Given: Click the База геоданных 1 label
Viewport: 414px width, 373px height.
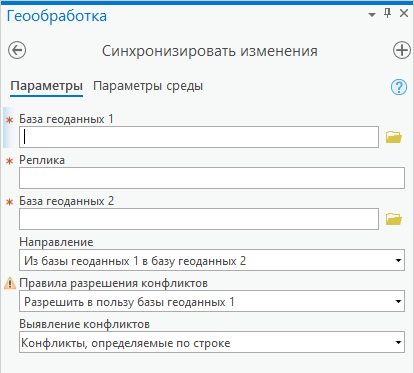Looking at the screenshot, I should click(66, 119).
